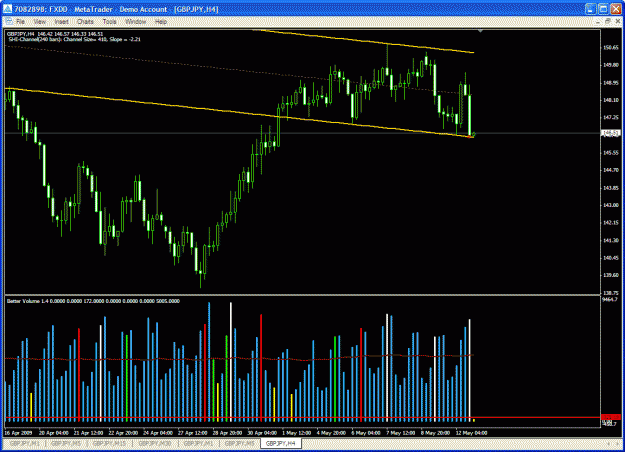
Task: Click the chart document icon beside File
Action: pyautogui.click(x=9, y=22)
